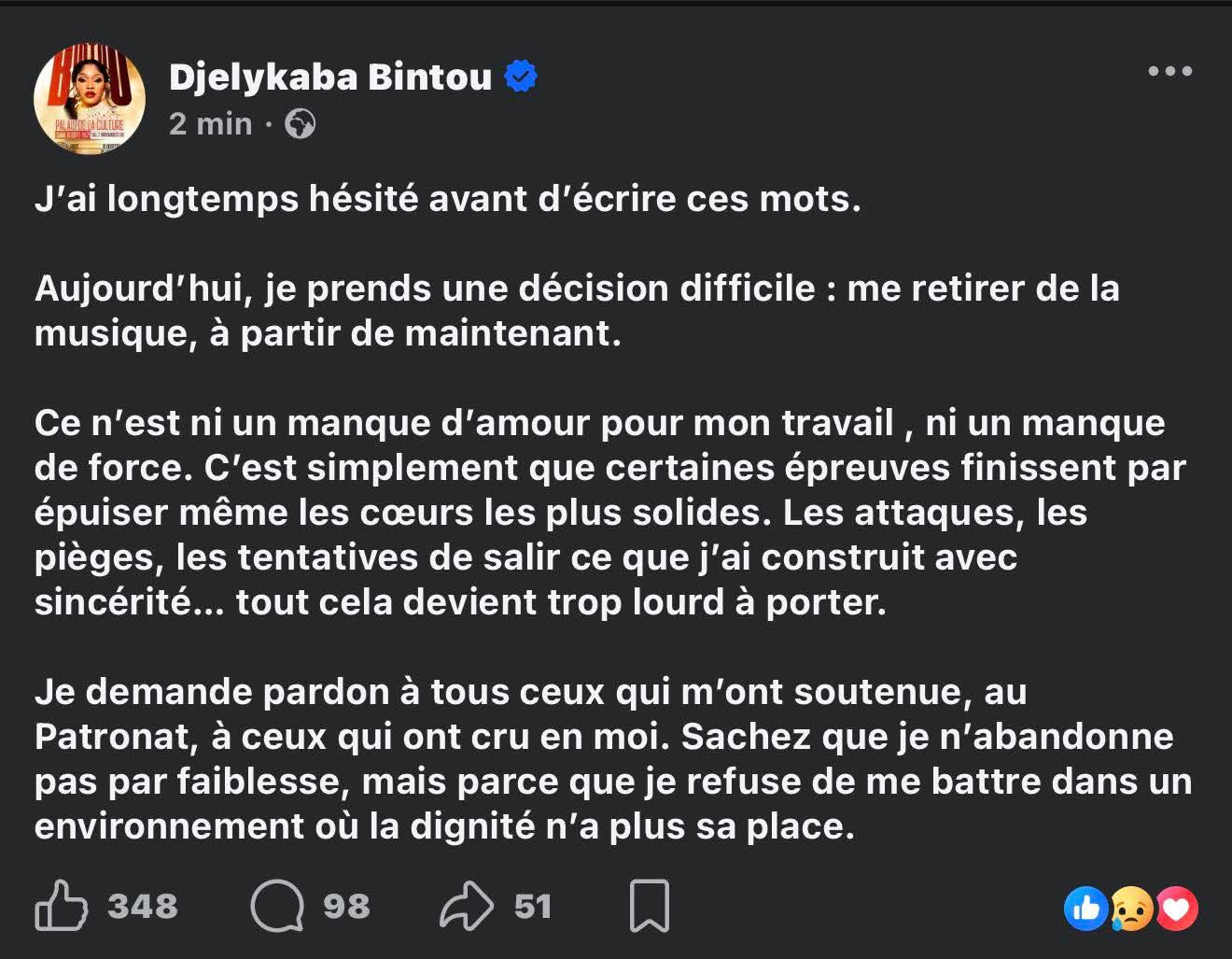Share the post using the arrow icon

click(x=466, y=906)
